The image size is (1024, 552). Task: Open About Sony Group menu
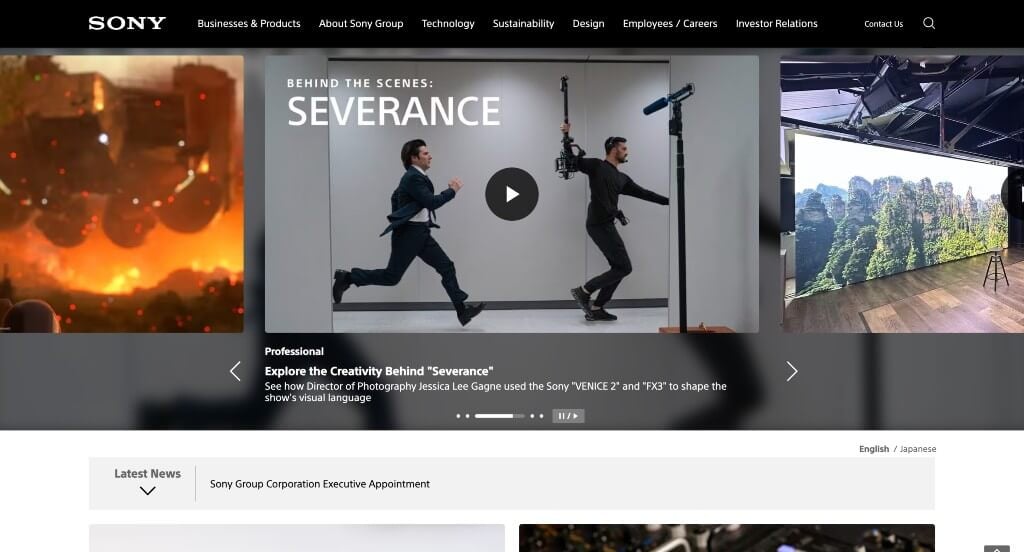361,24
